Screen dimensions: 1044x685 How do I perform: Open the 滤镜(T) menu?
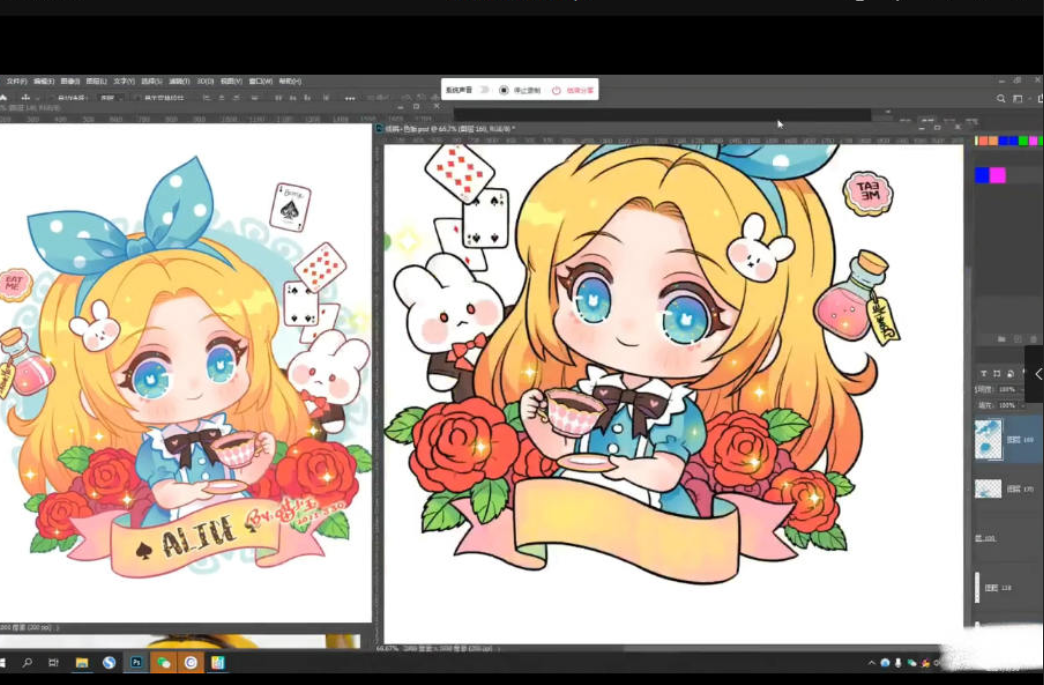[x=179, y=81]
